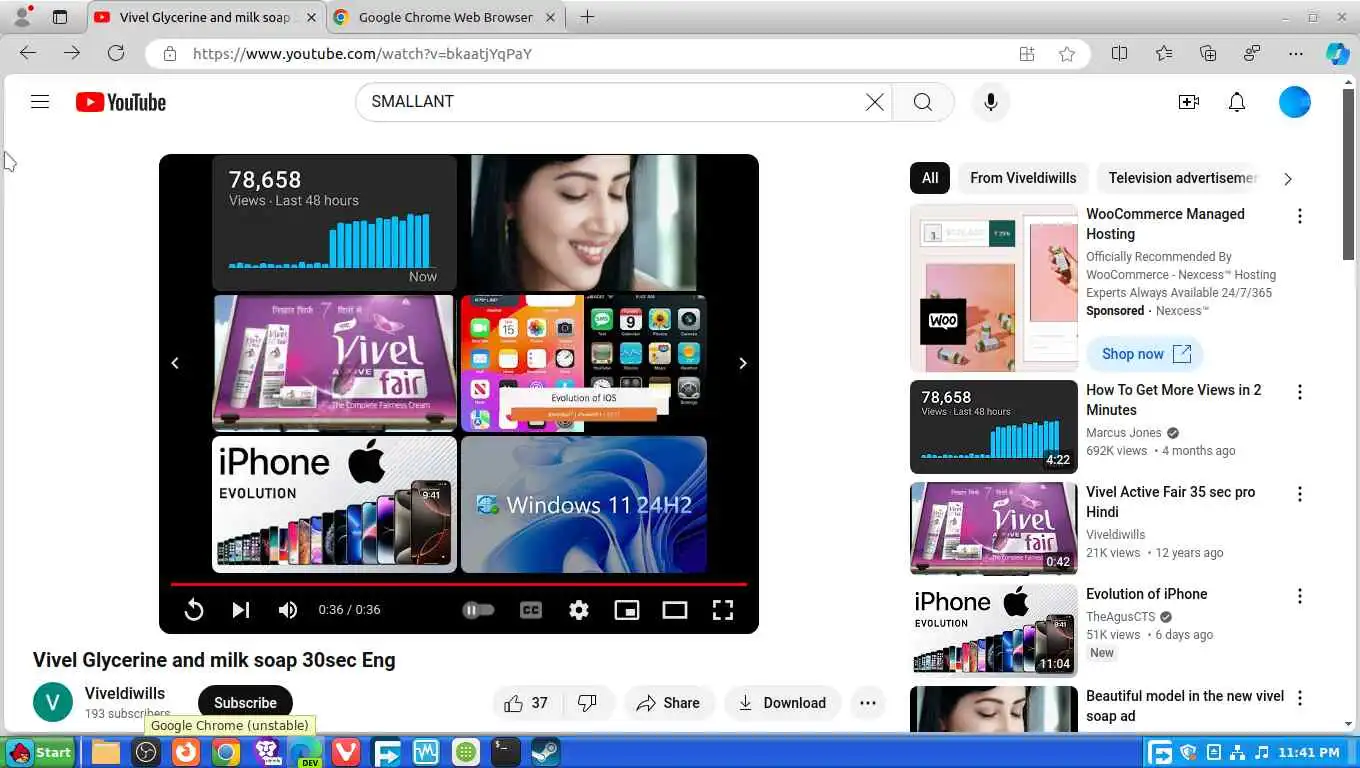Screen dimensions: 1360x768
Task: Toggle the autoplay switch
Action: click(x=478, y=610)
